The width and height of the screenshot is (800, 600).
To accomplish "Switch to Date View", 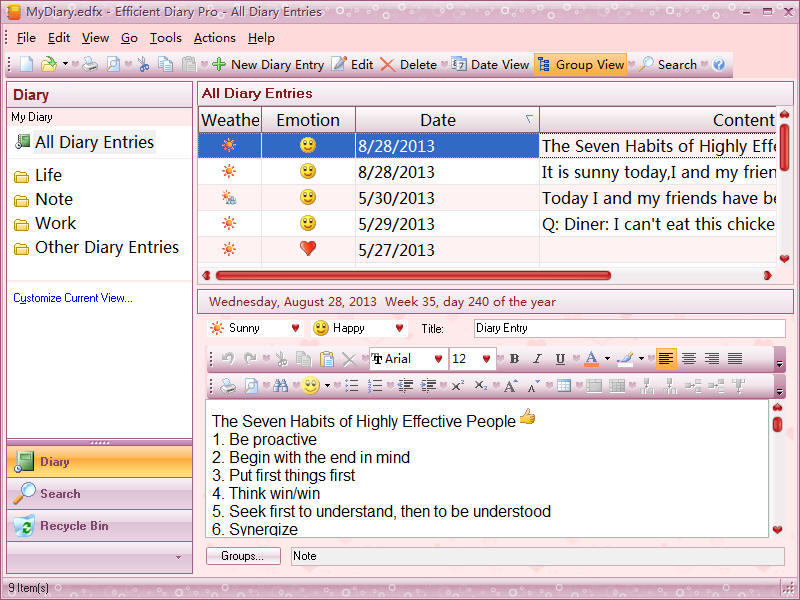I will (491, 65).
